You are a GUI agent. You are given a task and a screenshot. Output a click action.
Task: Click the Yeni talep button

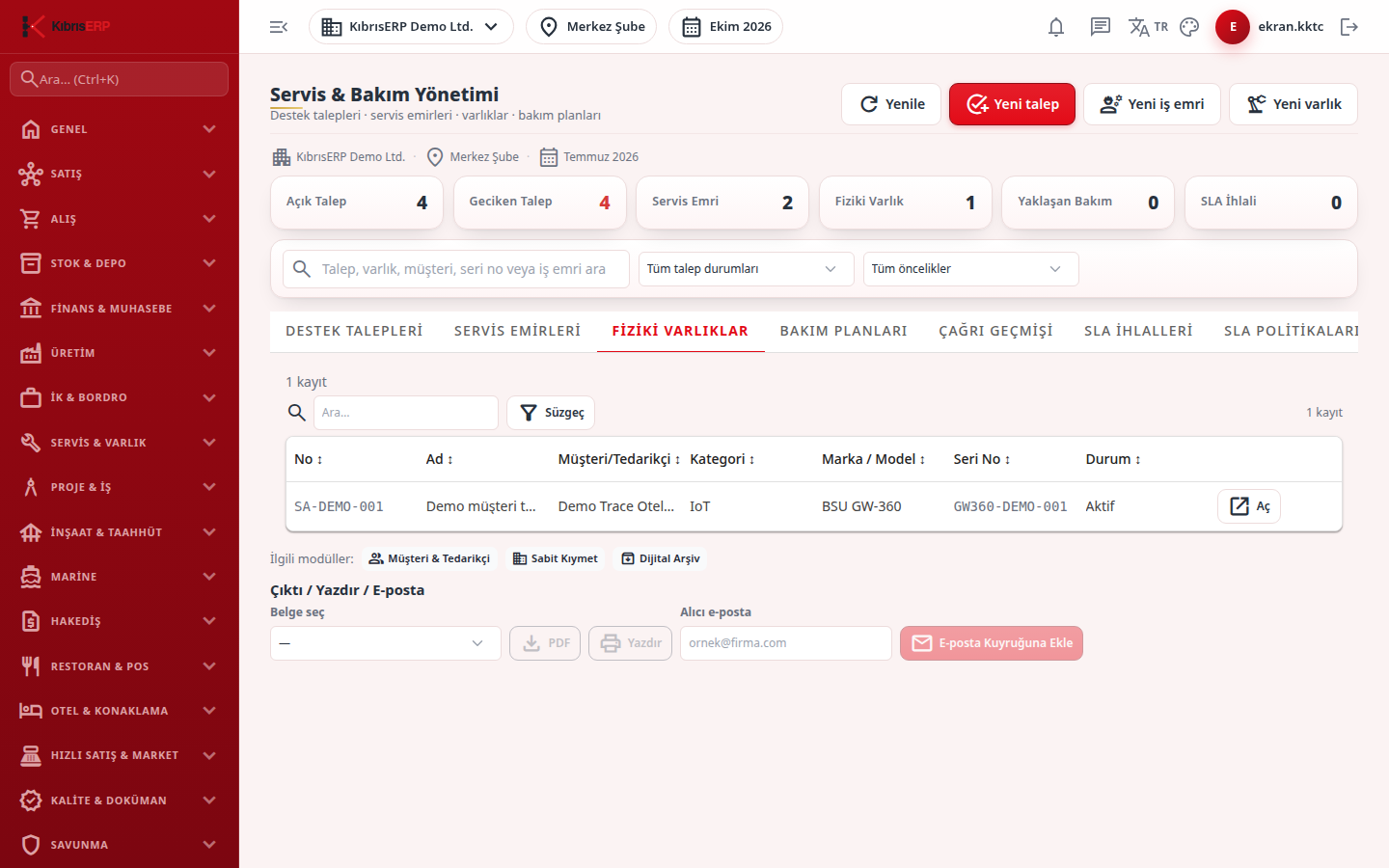point(1012,104)
